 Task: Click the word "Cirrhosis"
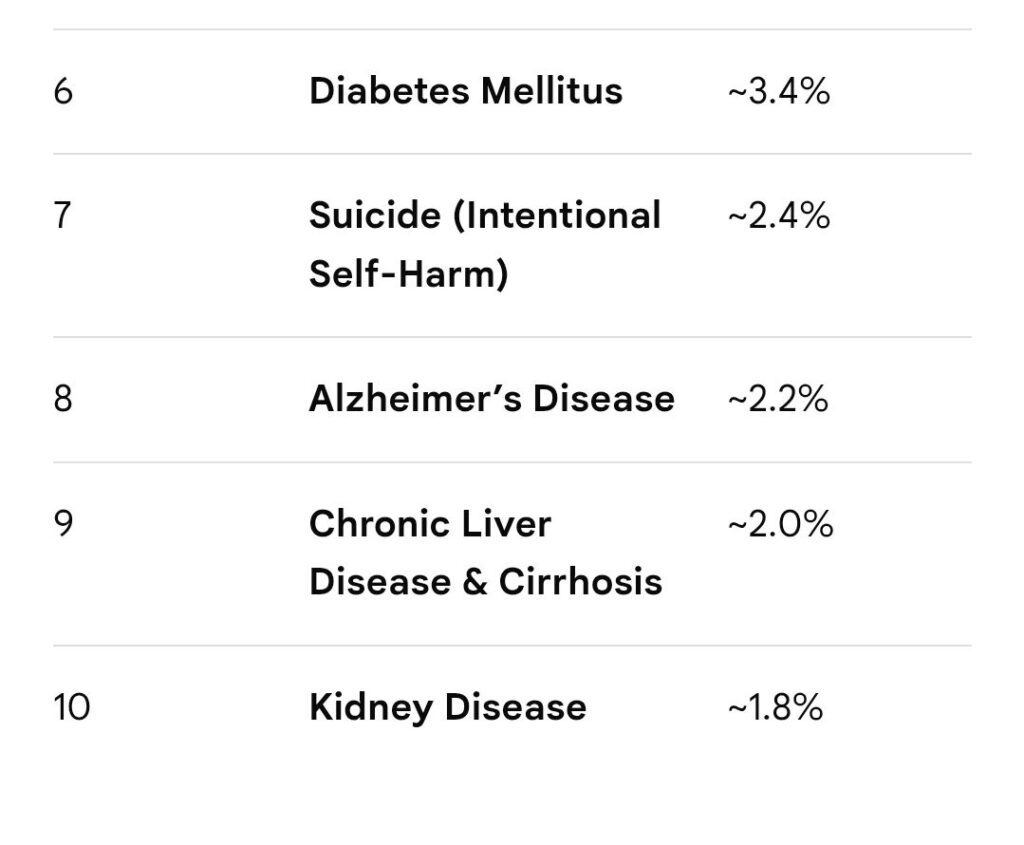(x=580, y=582)
